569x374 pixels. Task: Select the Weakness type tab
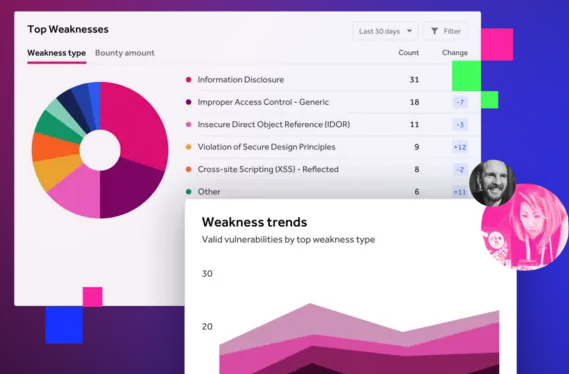[57, 53]
